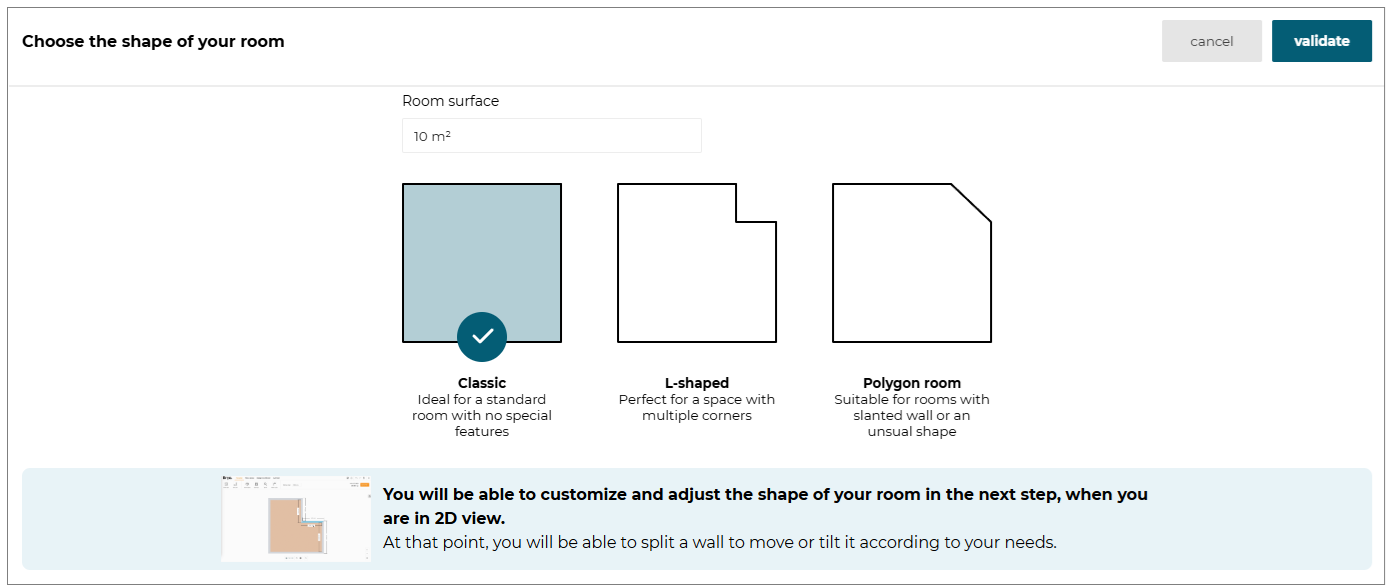Screen dimensions: 1386x588
Task: Toggle selection of the Classic room option
Action: (x=482, y=262)
